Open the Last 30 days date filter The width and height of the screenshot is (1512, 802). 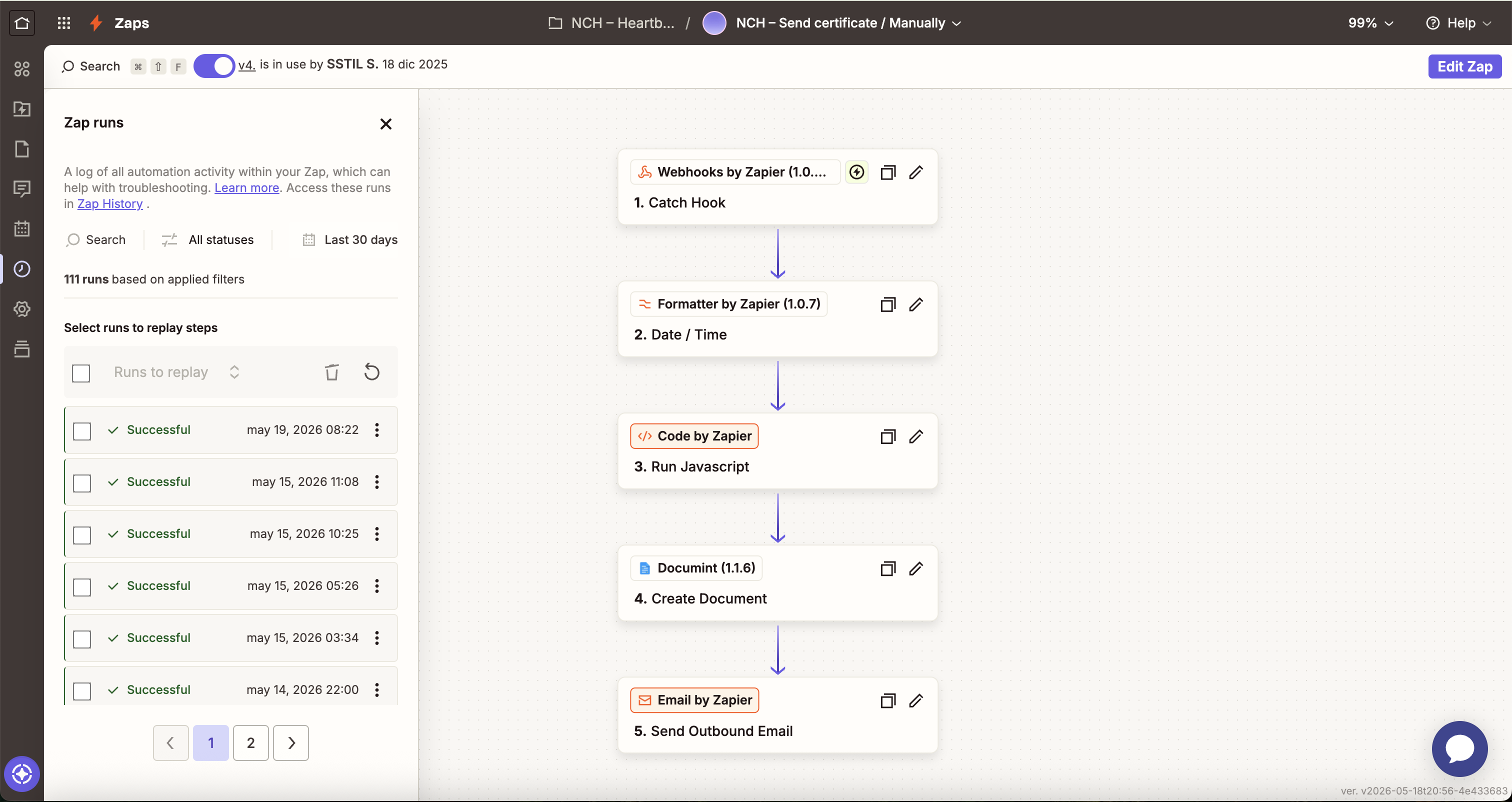(350, 239)
